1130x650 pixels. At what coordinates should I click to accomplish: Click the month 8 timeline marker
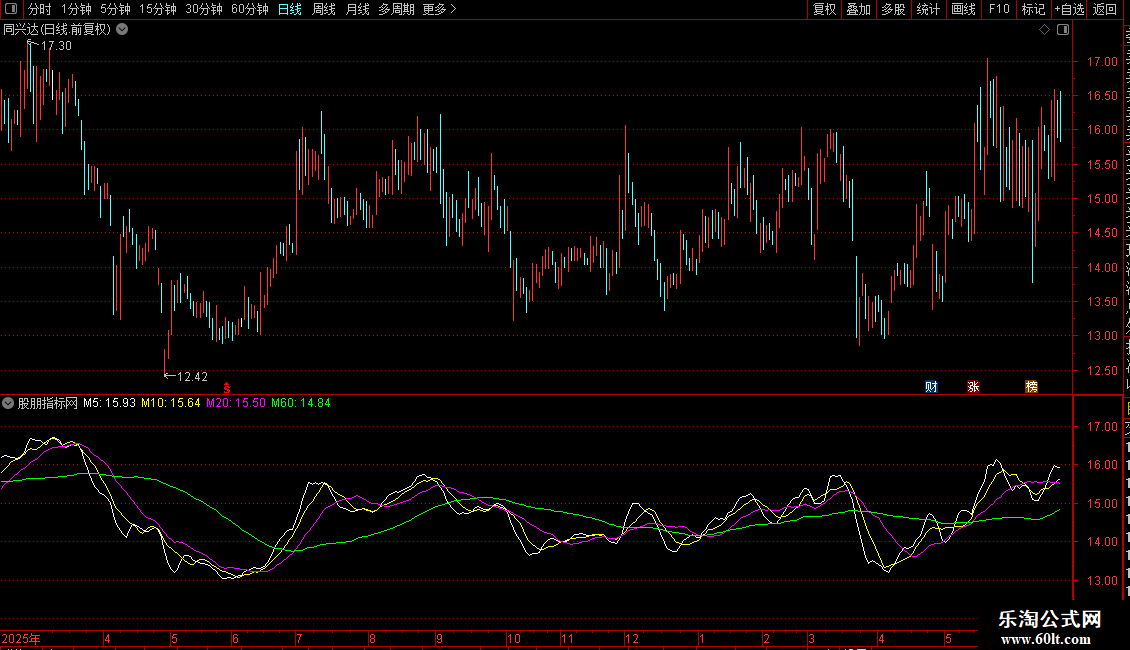click(373, 639)
